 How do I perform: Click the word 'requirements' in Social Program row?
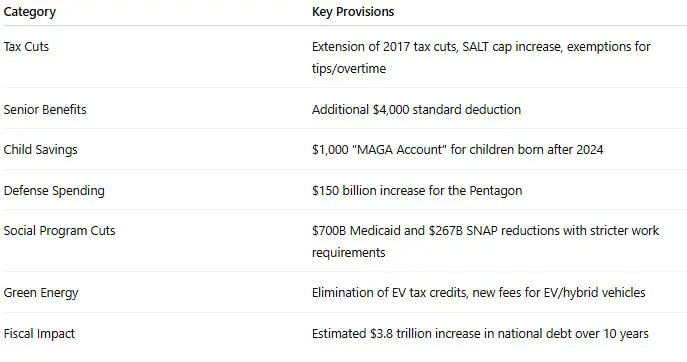pyautogui.click(x=349, y=253)
